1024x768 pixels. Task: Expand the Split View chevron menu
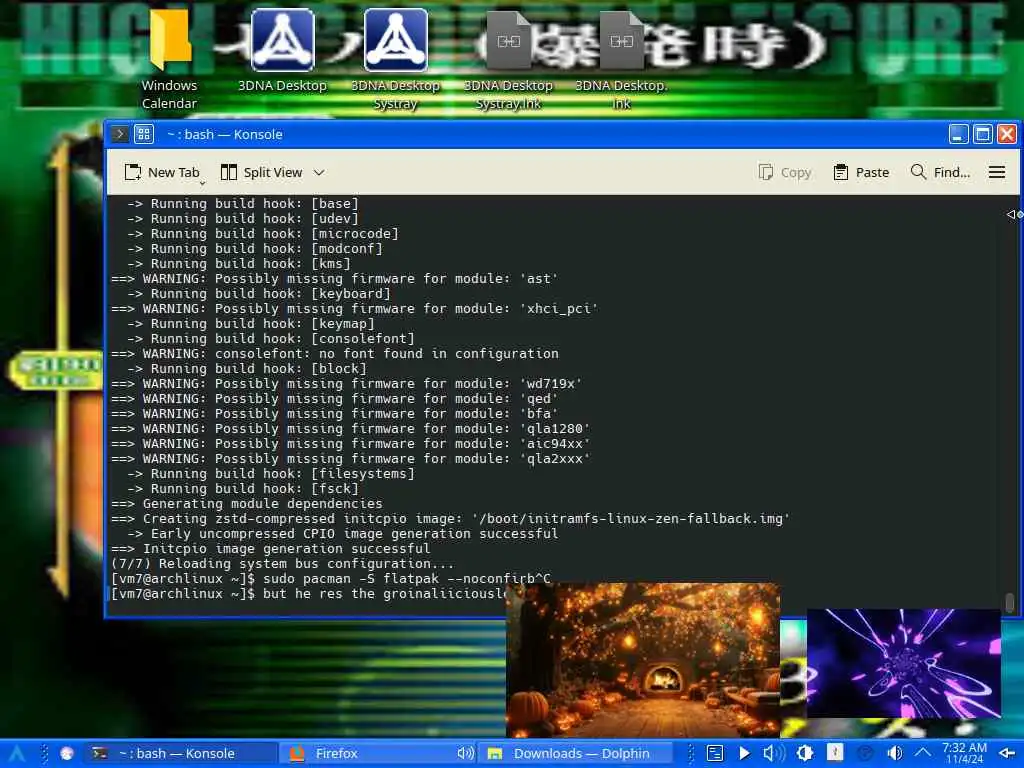(x=319, y=172)
